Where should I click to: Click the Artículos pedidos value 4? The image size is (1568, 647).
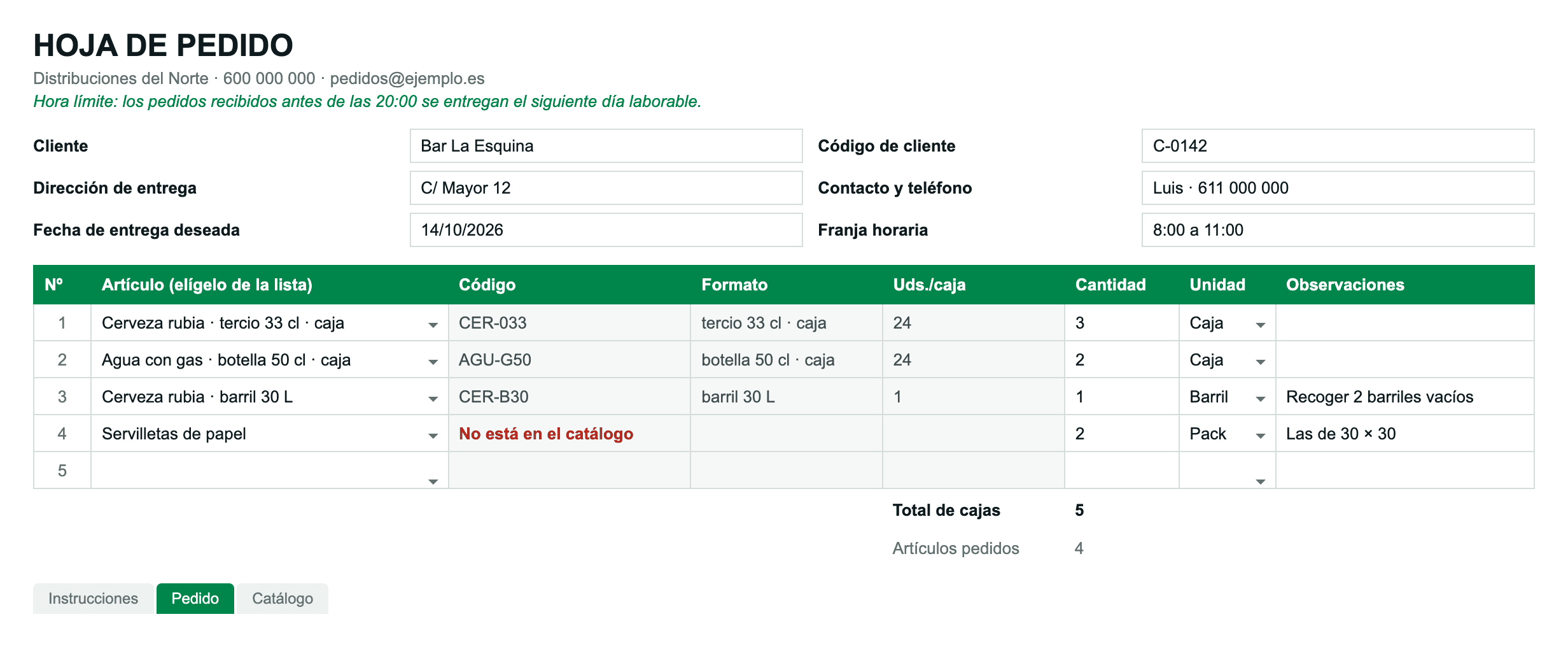[x=1079, y=548]
